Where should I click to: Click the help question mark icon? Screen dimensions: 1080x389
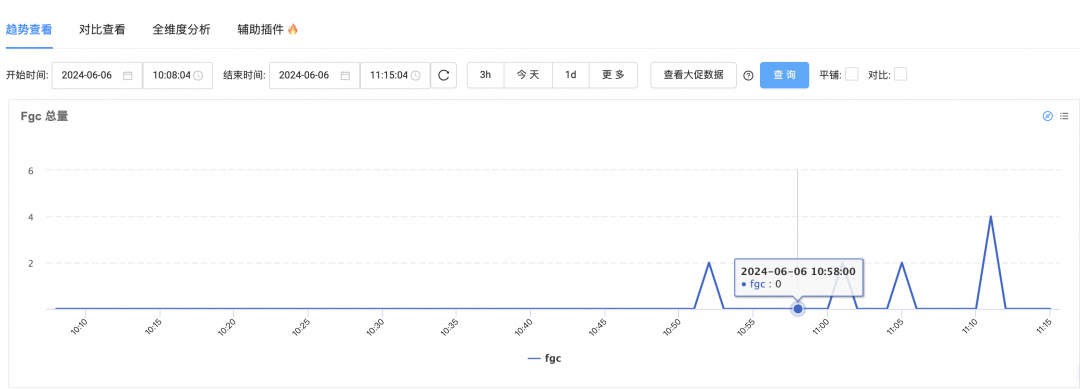point(748,76)
